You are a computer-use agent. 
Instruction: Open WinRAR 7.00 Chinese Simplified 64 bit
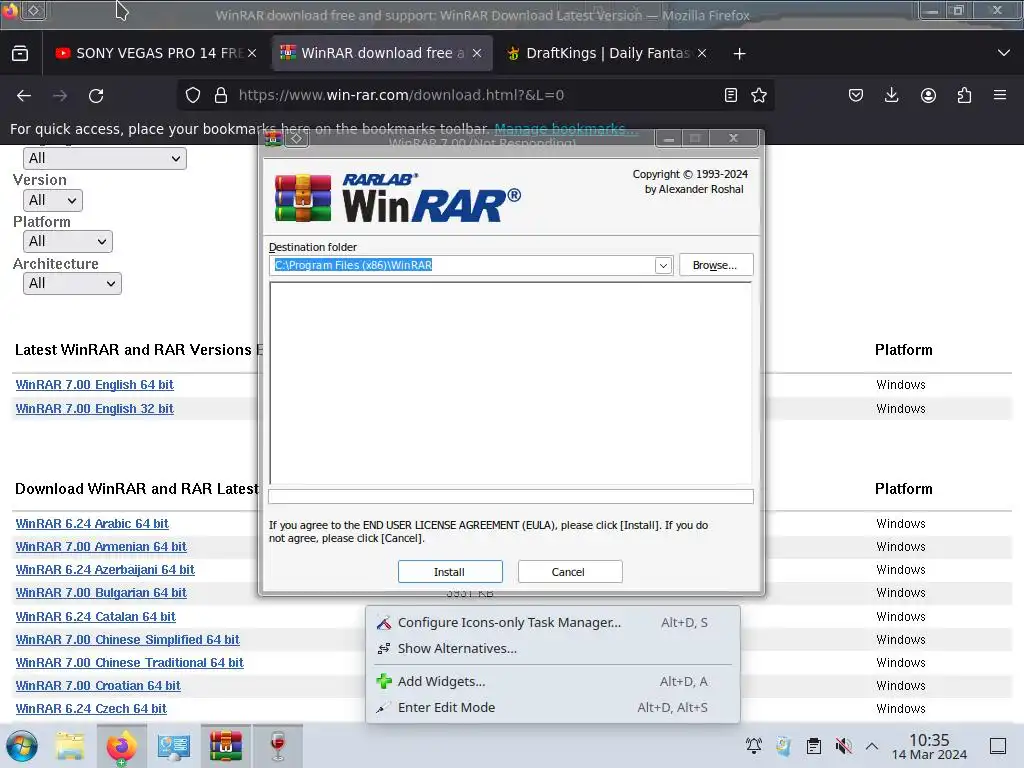[x=127, y=640]
